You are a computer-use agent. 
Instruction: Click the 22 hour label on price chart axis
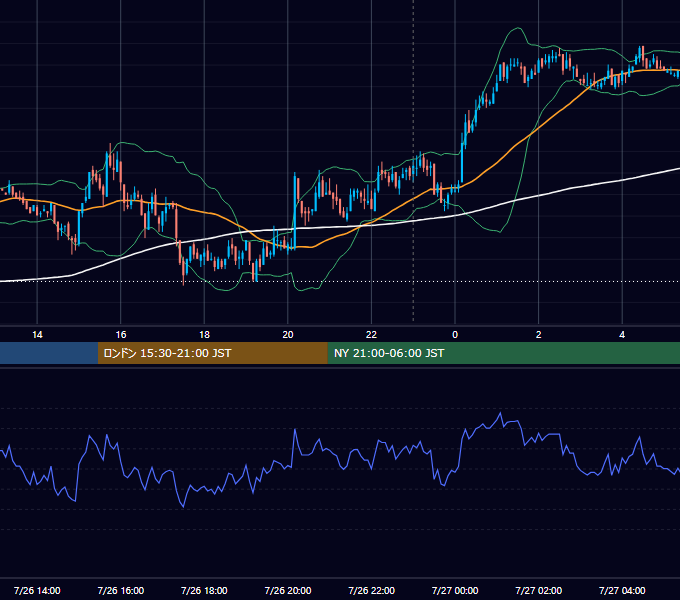(371, 335)
